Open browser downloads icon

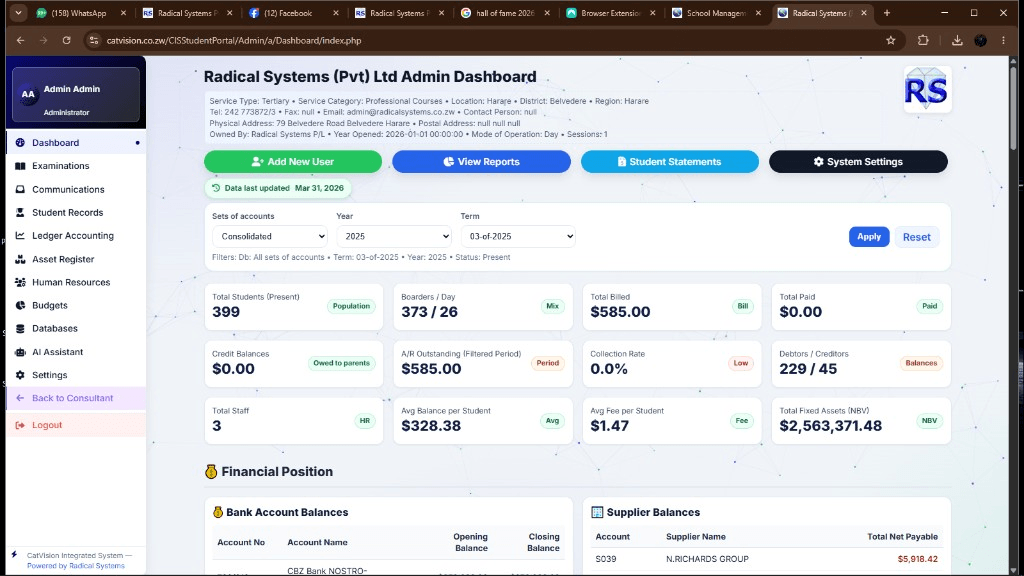(x=957, y=40)
